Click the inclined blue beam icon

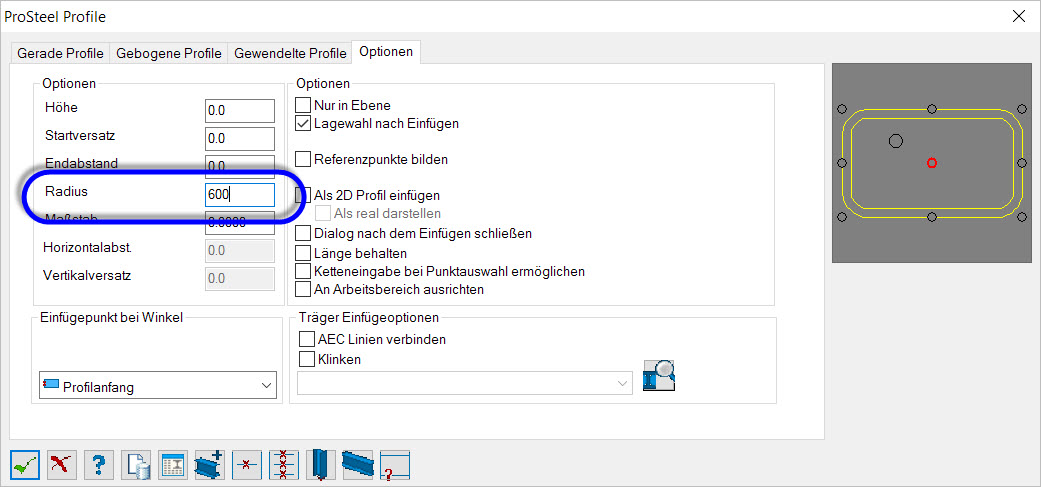(x=358, y=464)
